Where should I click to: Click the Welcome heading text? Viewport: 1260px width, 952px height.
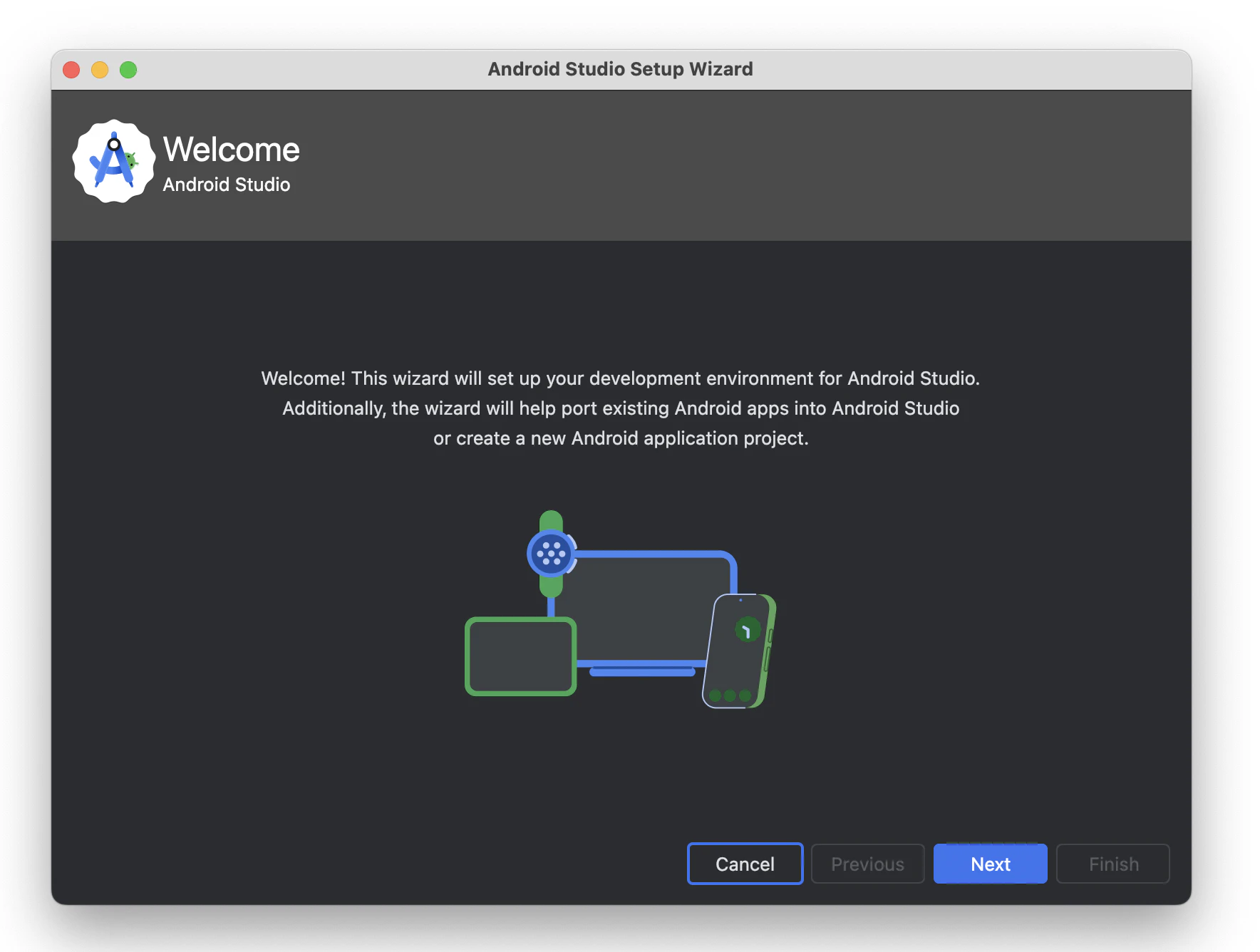232,150
